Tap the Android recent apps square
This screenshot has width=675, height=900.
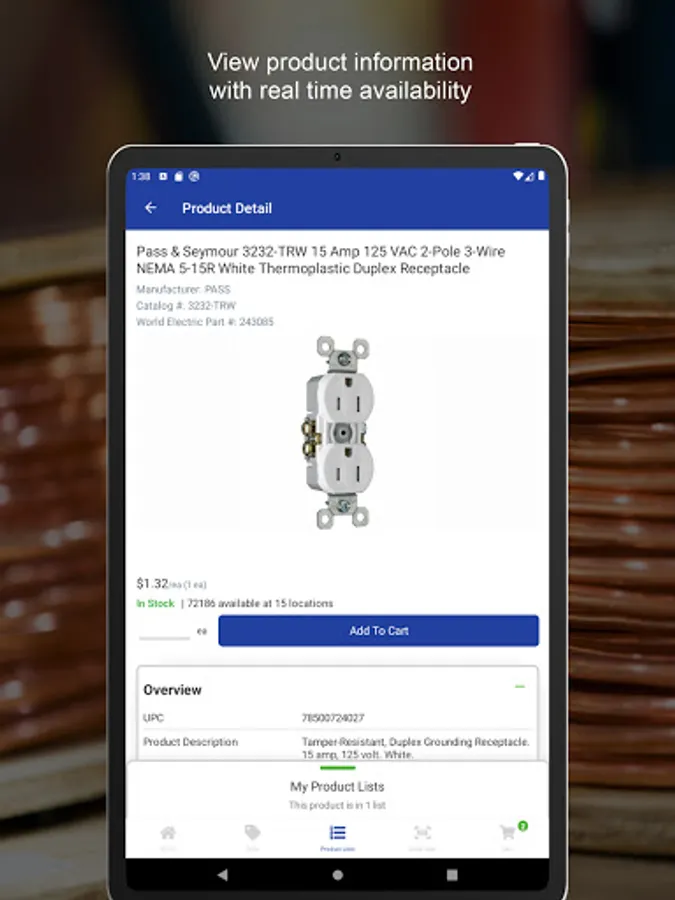(x=452, y=875)
